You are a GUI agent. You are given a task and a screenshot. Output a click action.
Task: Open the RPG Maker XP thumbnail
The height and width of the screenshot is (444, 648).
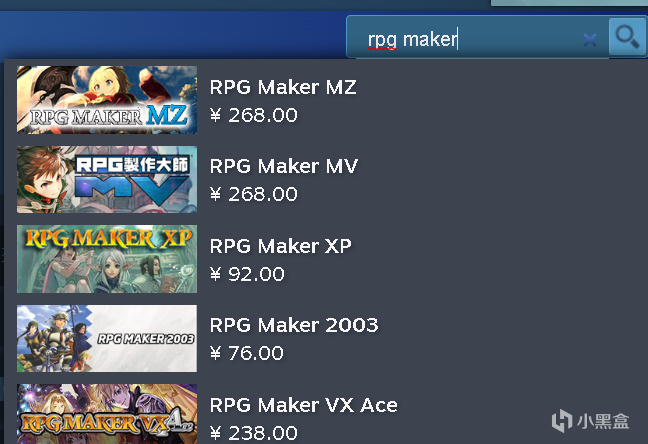click(x=107, y=259)
